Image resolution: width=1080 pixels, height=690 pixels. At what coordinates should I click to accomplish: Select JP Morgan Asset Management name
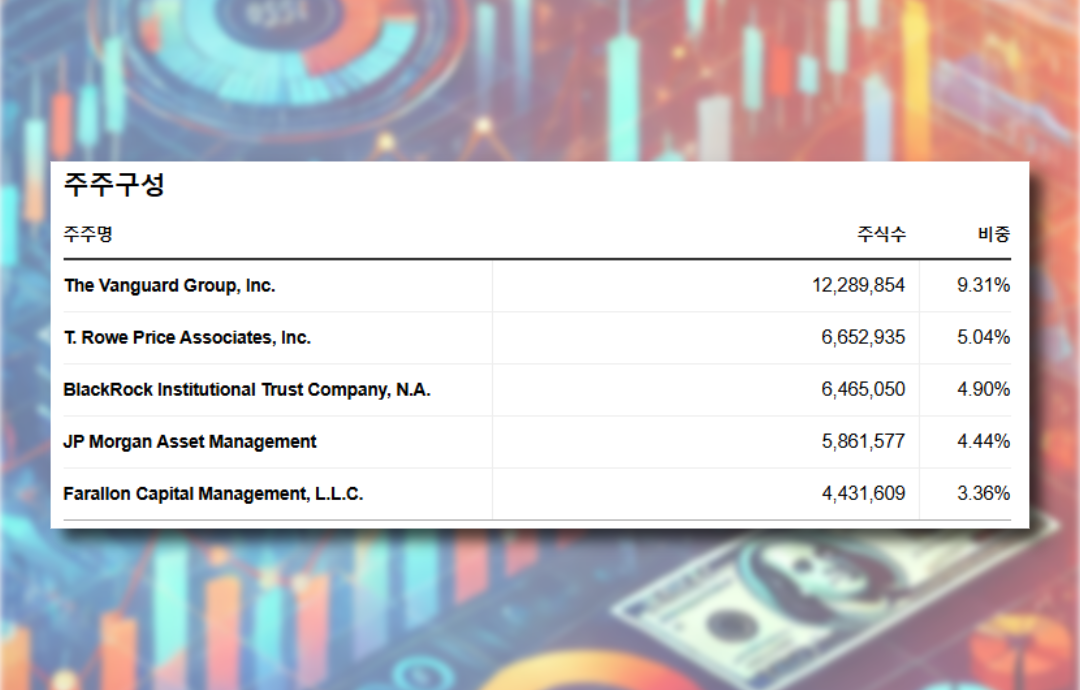[189, 441]
